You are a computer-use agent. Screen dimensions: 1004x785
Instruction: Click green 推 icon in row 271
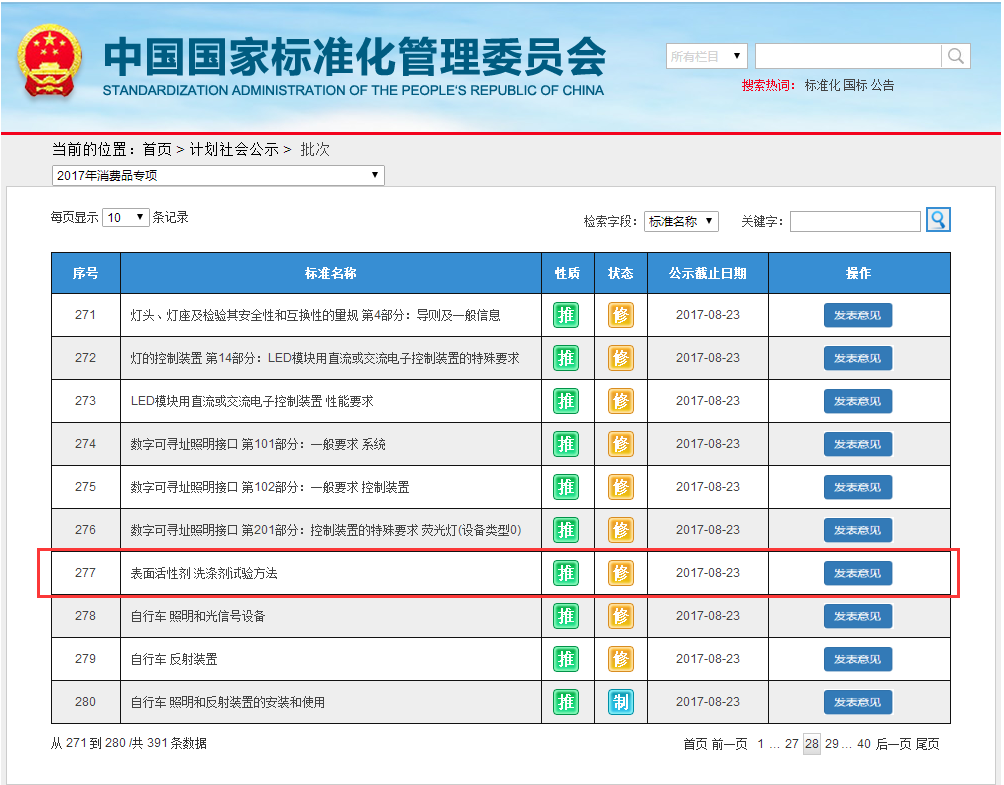point(566,315)
